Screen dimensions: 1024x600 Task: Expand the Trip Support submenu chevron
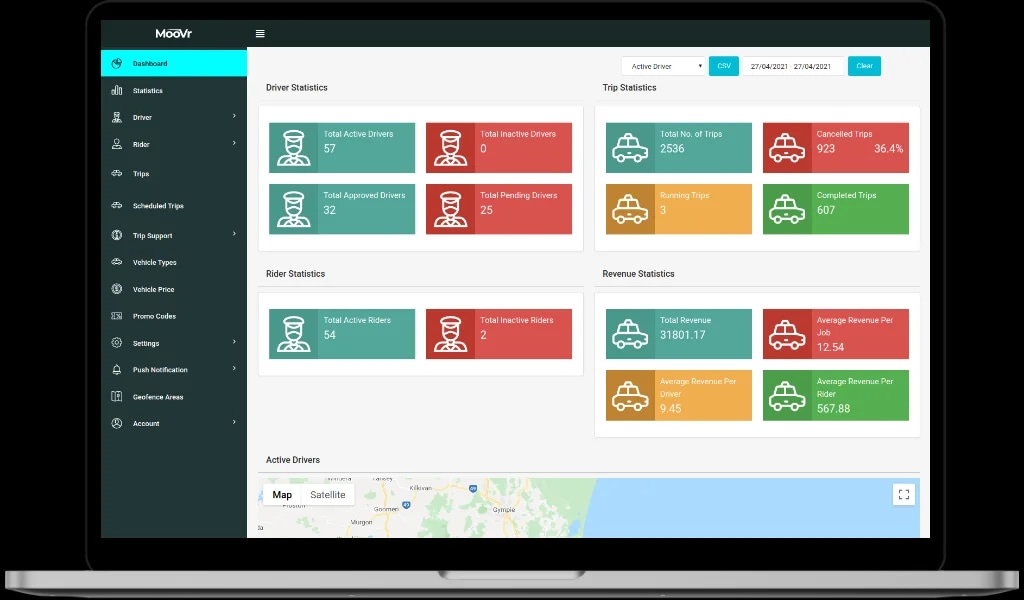(x=234, y=234)
